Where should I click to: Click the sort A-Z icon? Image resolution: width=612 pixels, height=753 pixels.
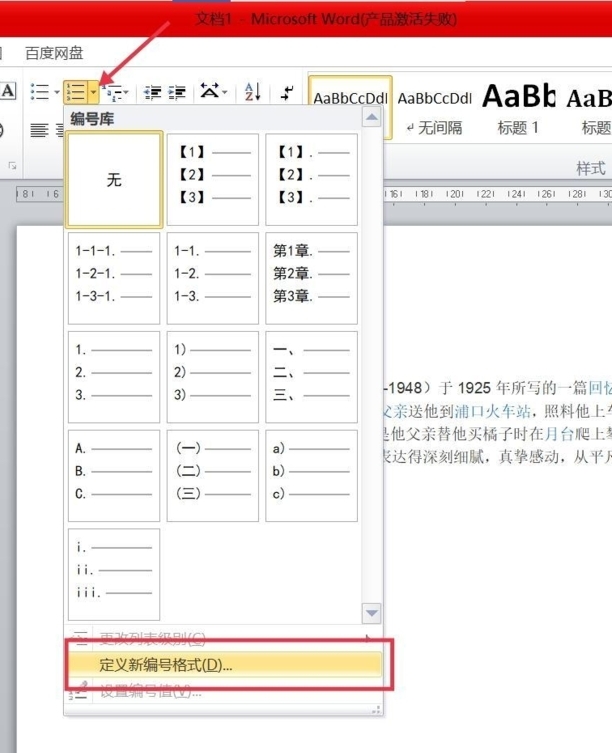(251, 92)
